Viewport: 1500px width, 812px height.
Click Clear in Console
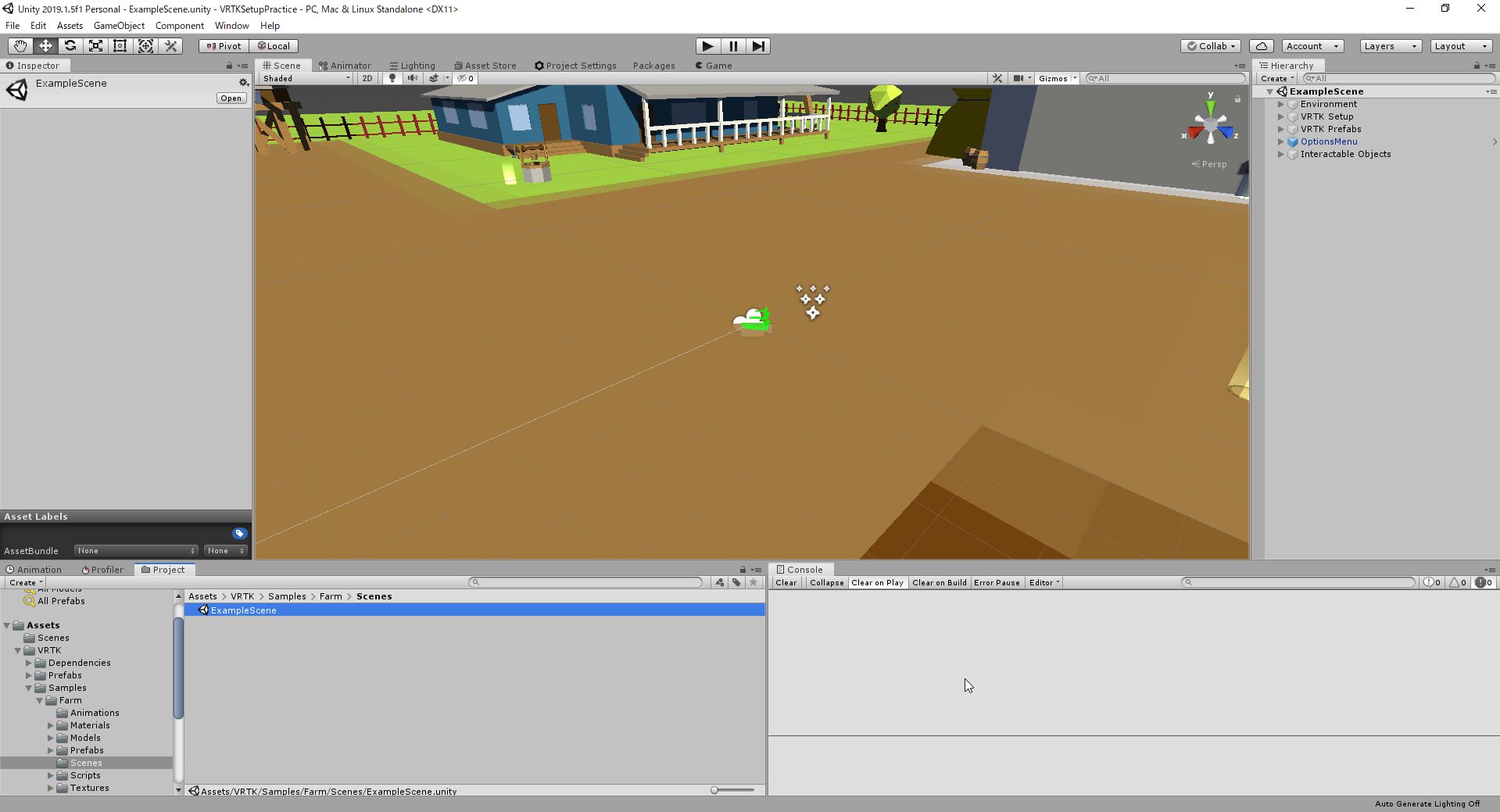(x=786, y=582)
